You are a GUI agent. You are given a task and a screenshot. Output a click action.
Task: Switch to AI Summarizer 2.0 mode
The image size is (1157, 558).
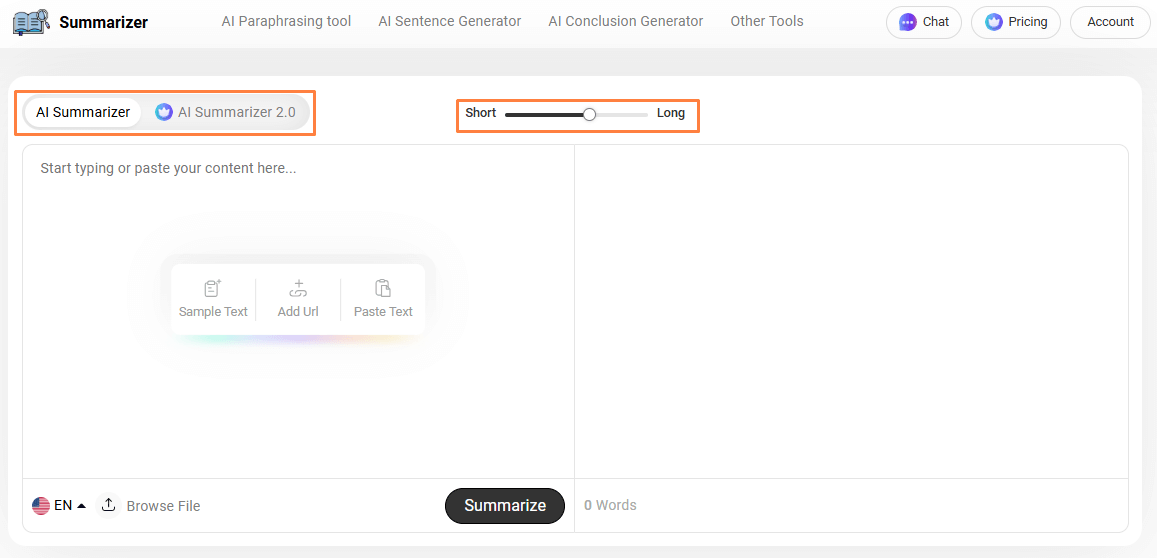pos(236,112)
